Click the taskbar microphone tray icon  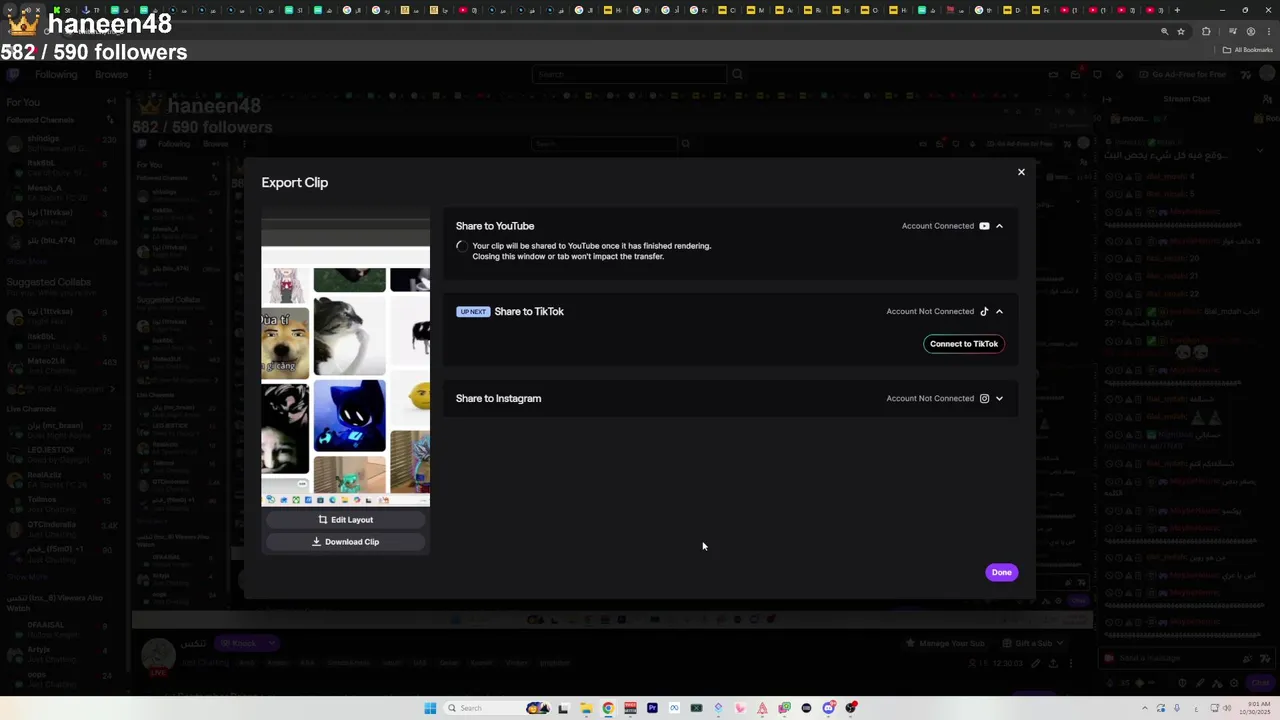pyautogui.click(x=1177, y=708)
